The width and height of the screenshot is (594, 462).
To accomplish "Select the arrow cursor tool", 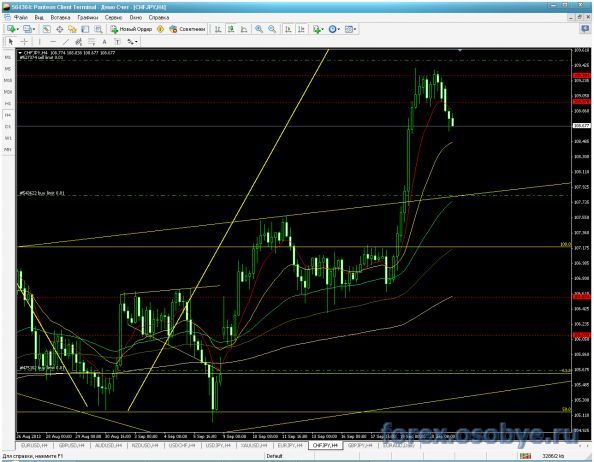I will [x=11, y=42].
